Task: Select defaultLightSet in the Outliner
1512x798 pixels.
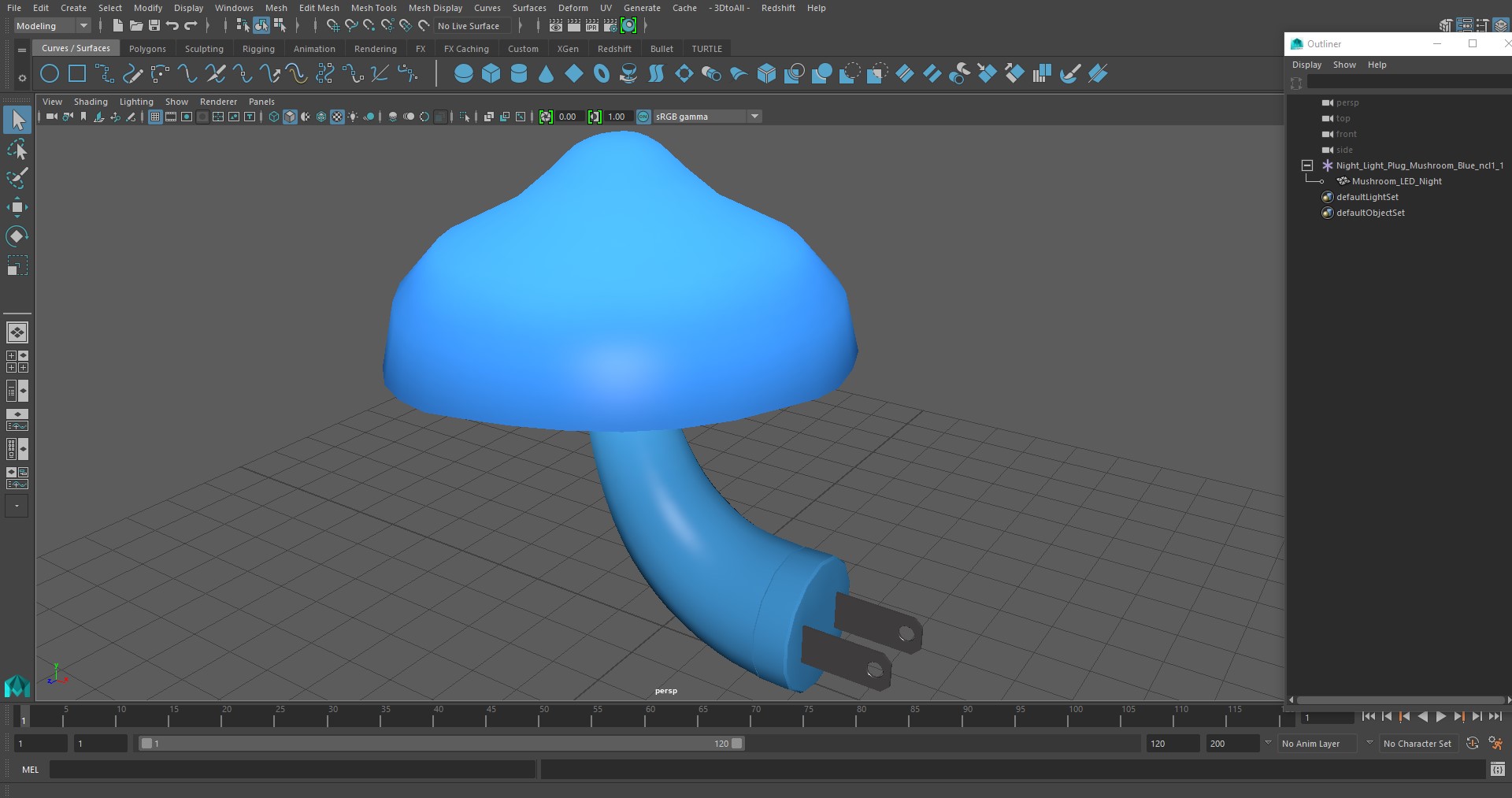Action: (x=1367, y=197)
